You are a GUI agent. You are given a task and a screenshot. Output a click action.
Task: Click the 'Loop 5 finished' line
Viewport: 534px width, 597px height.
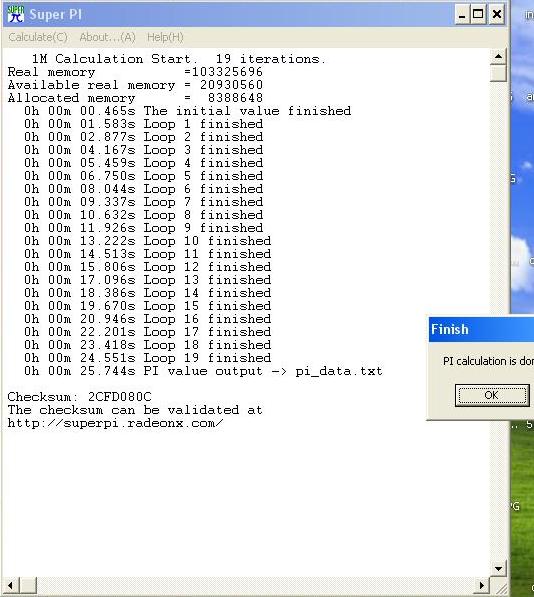tap(143, 176)
